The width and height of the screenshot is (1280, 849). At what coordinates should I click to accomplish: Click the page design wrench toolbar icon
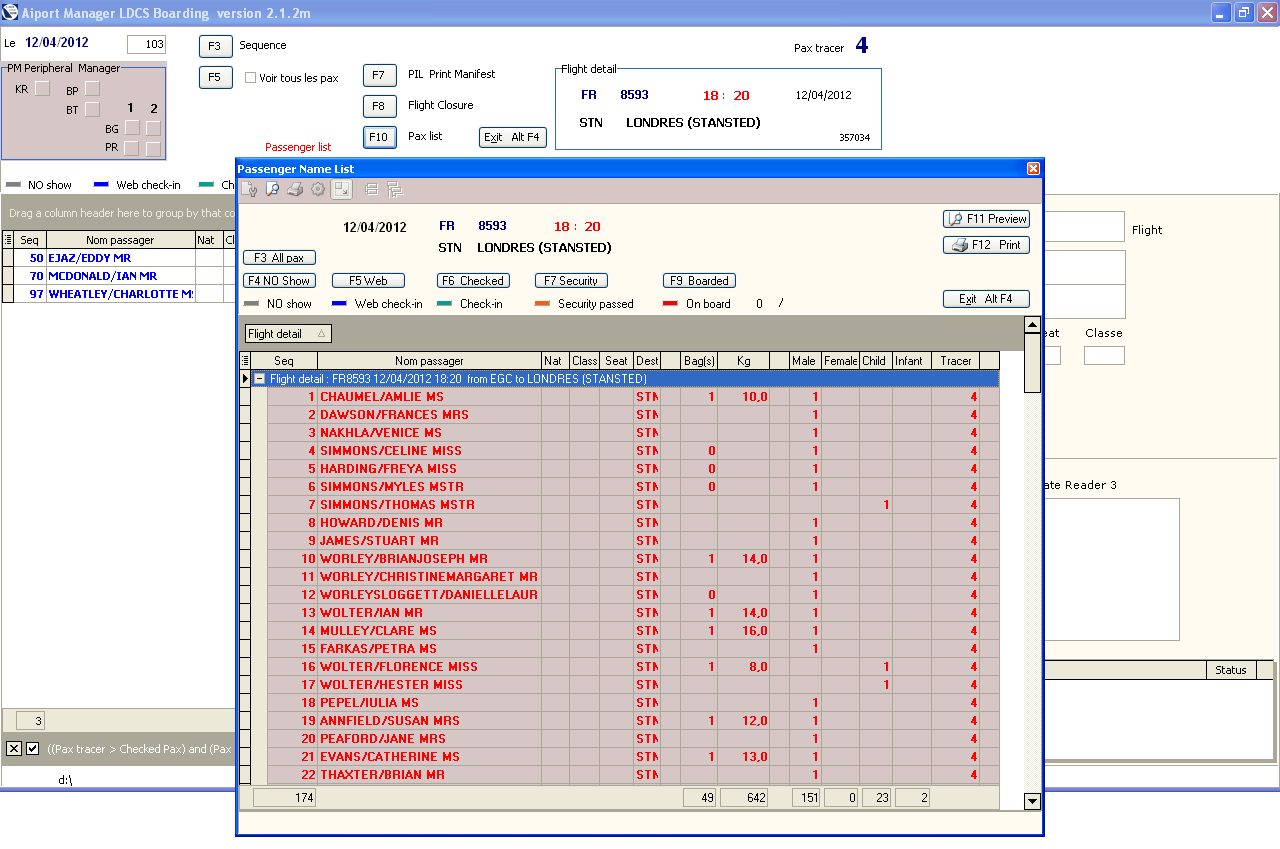[250, 190]
